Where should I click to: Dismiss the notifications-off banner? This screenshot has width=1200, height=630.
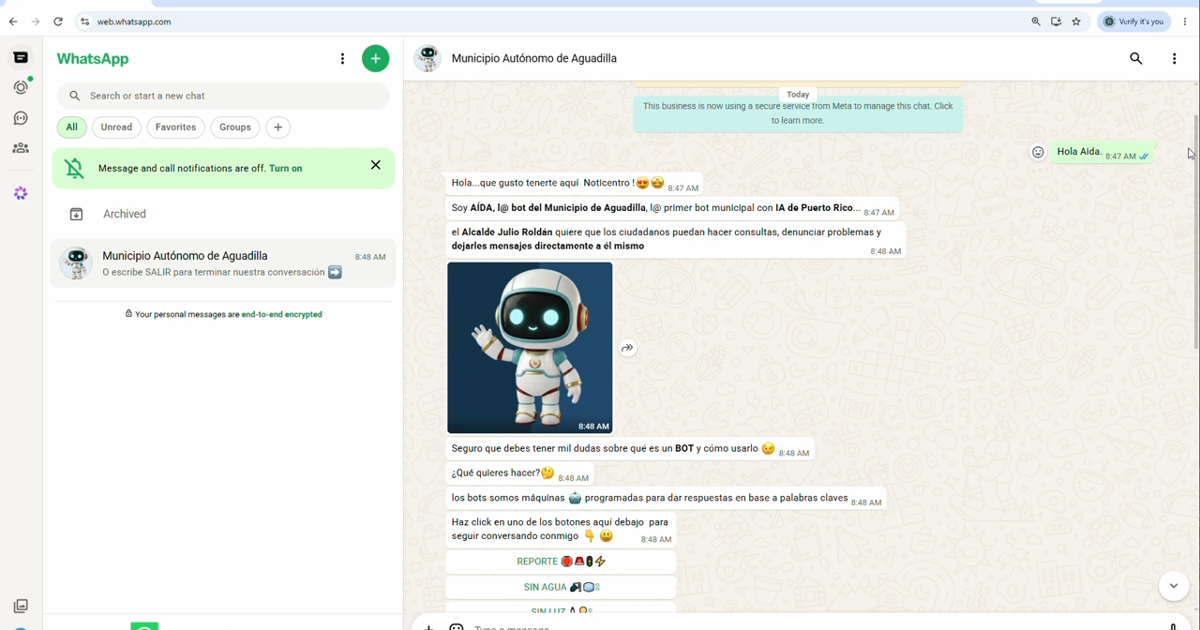coord(376,165)
